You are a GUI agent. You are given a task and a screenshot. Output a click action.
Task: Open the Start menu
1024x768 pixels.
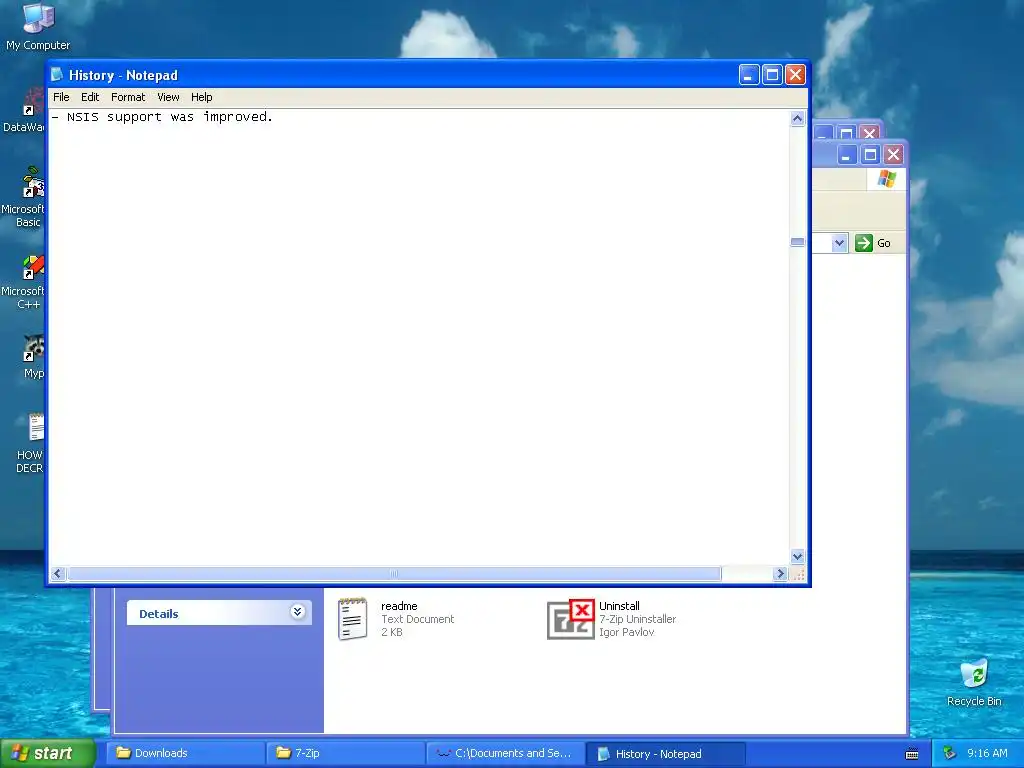pos(48,753)
